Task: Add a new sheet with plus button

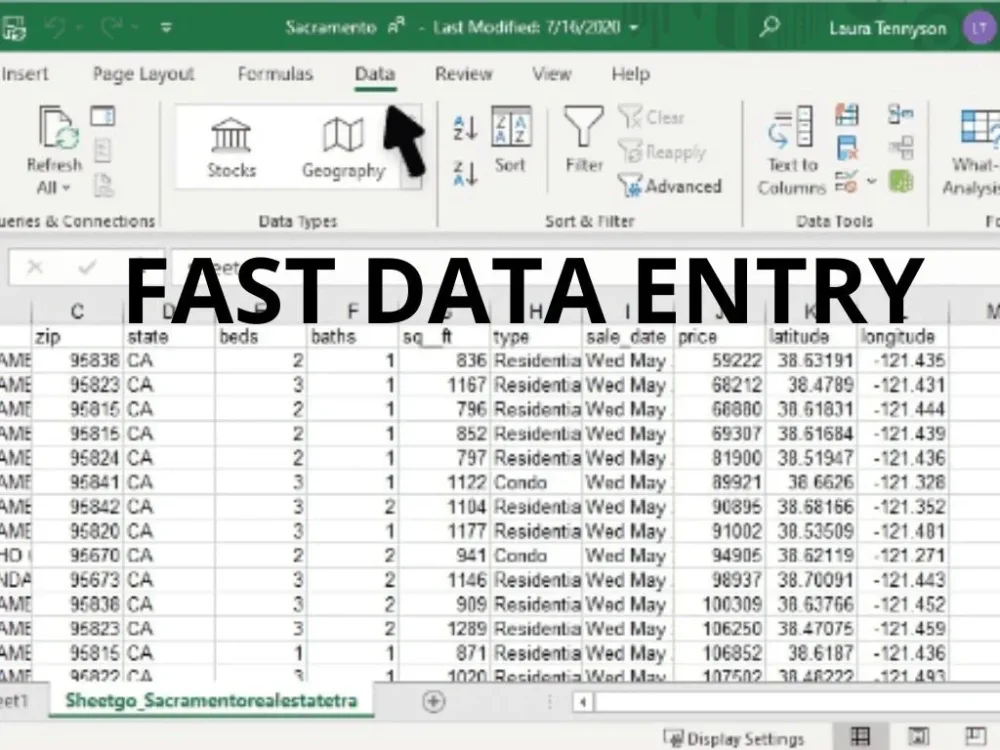Action: 434,702
